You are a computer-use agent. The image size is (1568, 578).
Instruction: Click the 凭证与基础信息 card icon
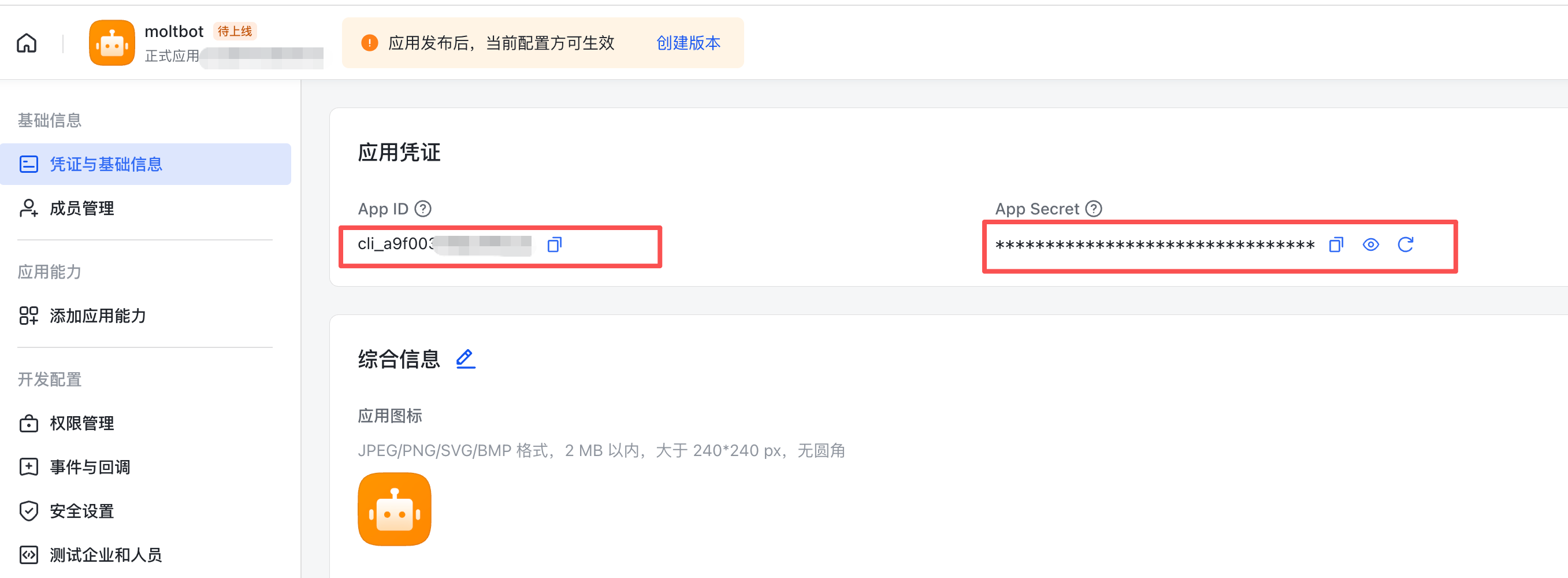[29, 164]
